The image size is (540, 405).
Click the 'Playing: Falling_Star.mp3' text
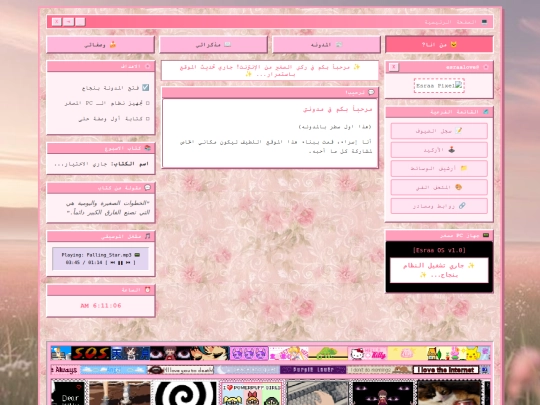click(x=97, y=255)
